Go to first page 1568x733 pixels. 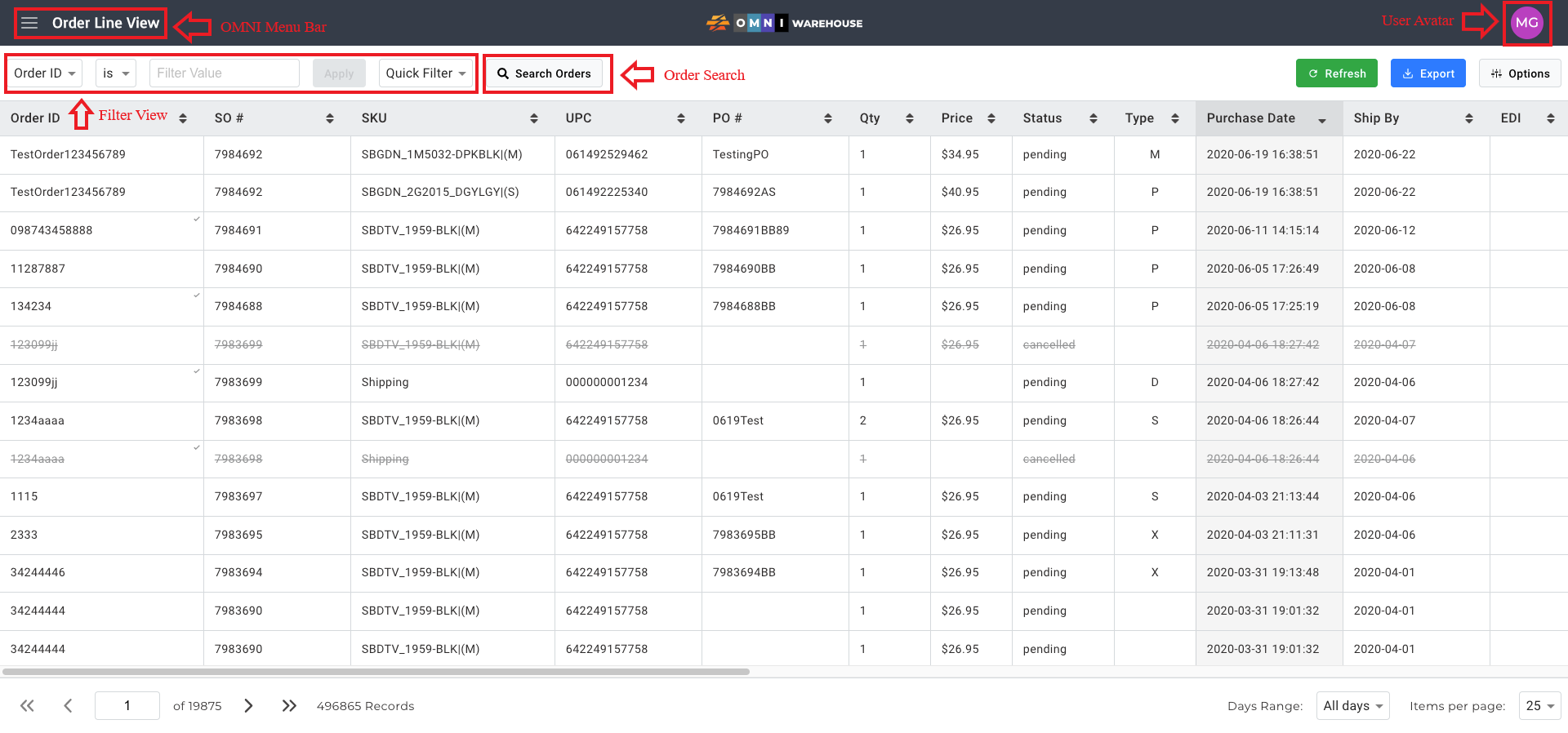pos(27,706)
